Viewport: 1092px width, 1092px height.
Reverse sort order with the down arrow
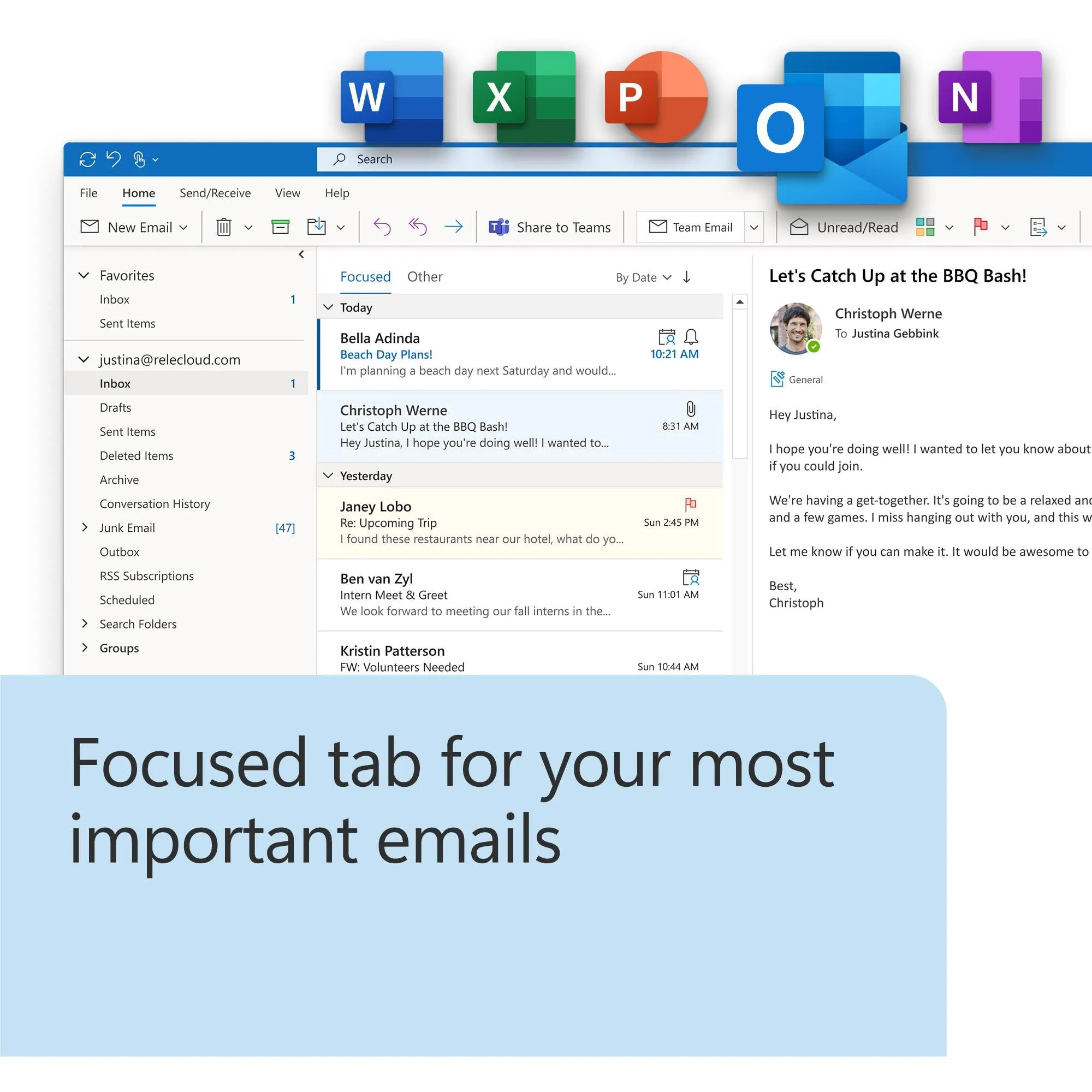687,277
